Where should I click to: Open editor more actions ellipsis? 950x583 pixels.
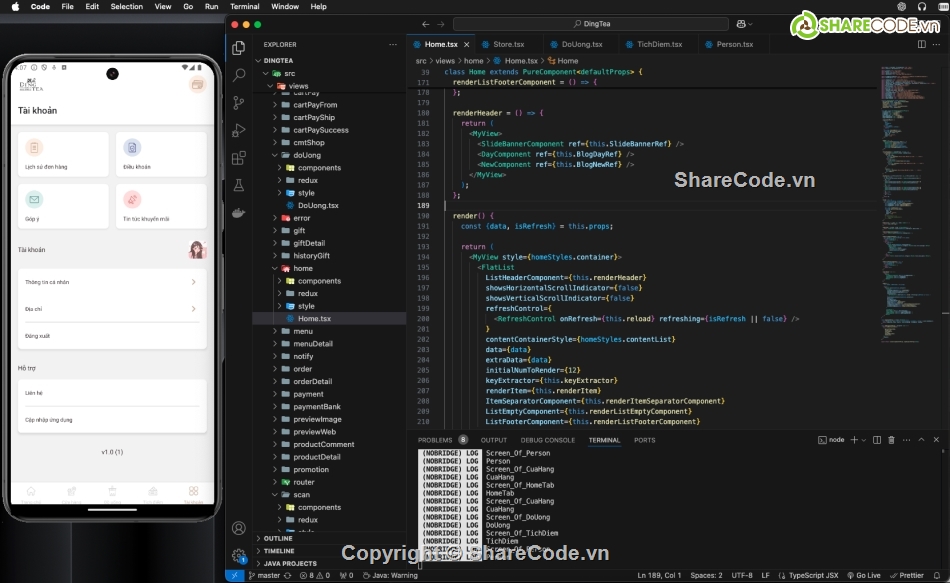936,44
